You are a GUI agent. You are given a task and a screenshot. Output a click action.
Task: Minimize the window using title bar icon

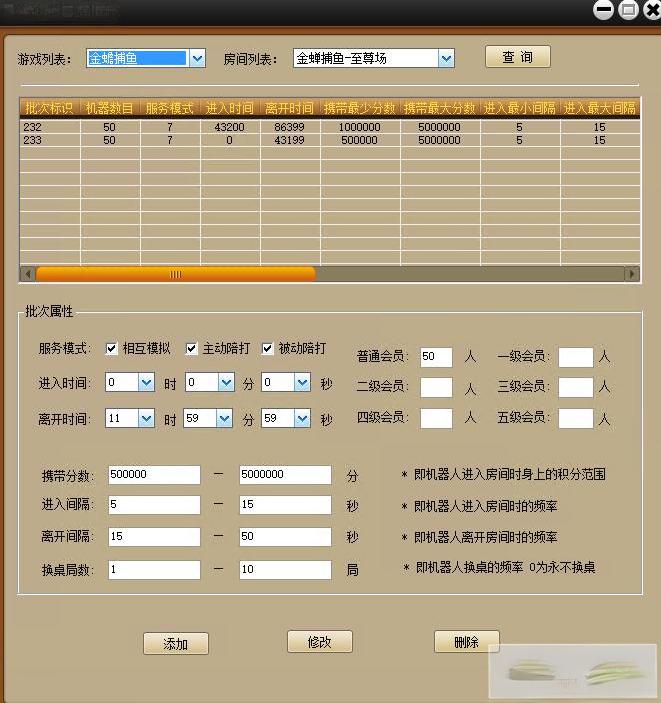click(603, 10)
